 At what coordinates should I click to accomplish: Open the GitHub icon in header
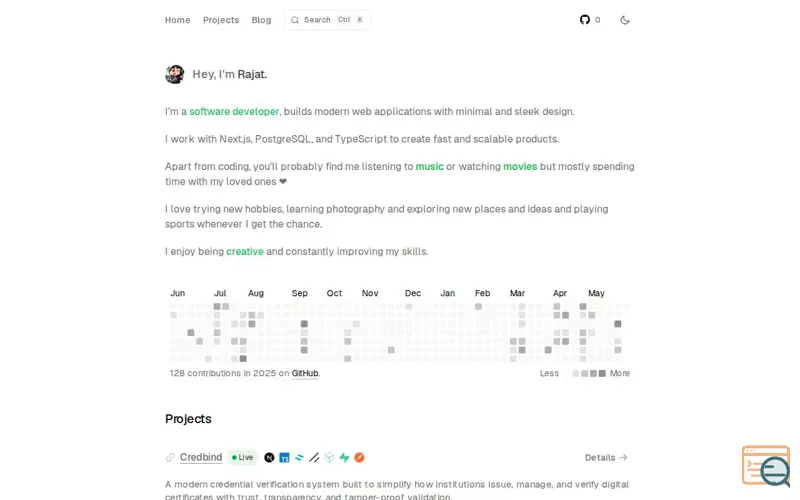[585, 20]
